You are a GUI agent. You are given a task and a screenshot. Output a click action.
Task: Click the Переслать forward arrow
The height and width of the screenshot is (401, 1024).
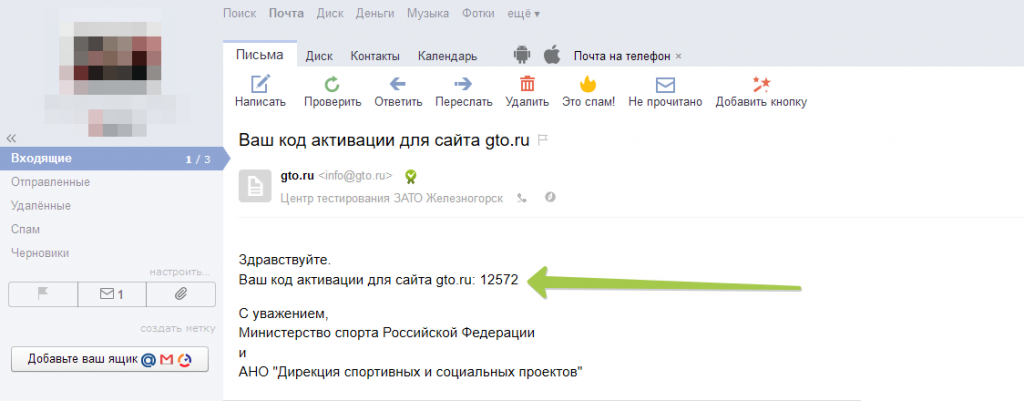(463, 84)
